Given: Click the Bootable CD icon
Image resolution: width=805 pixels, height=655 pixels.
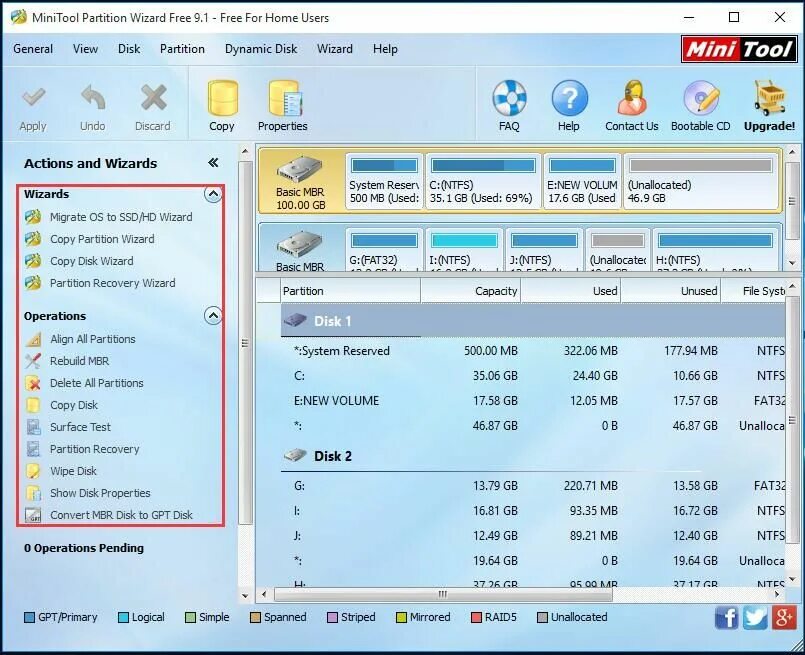Looking at the screenshot, I should (x=701, y=98).
